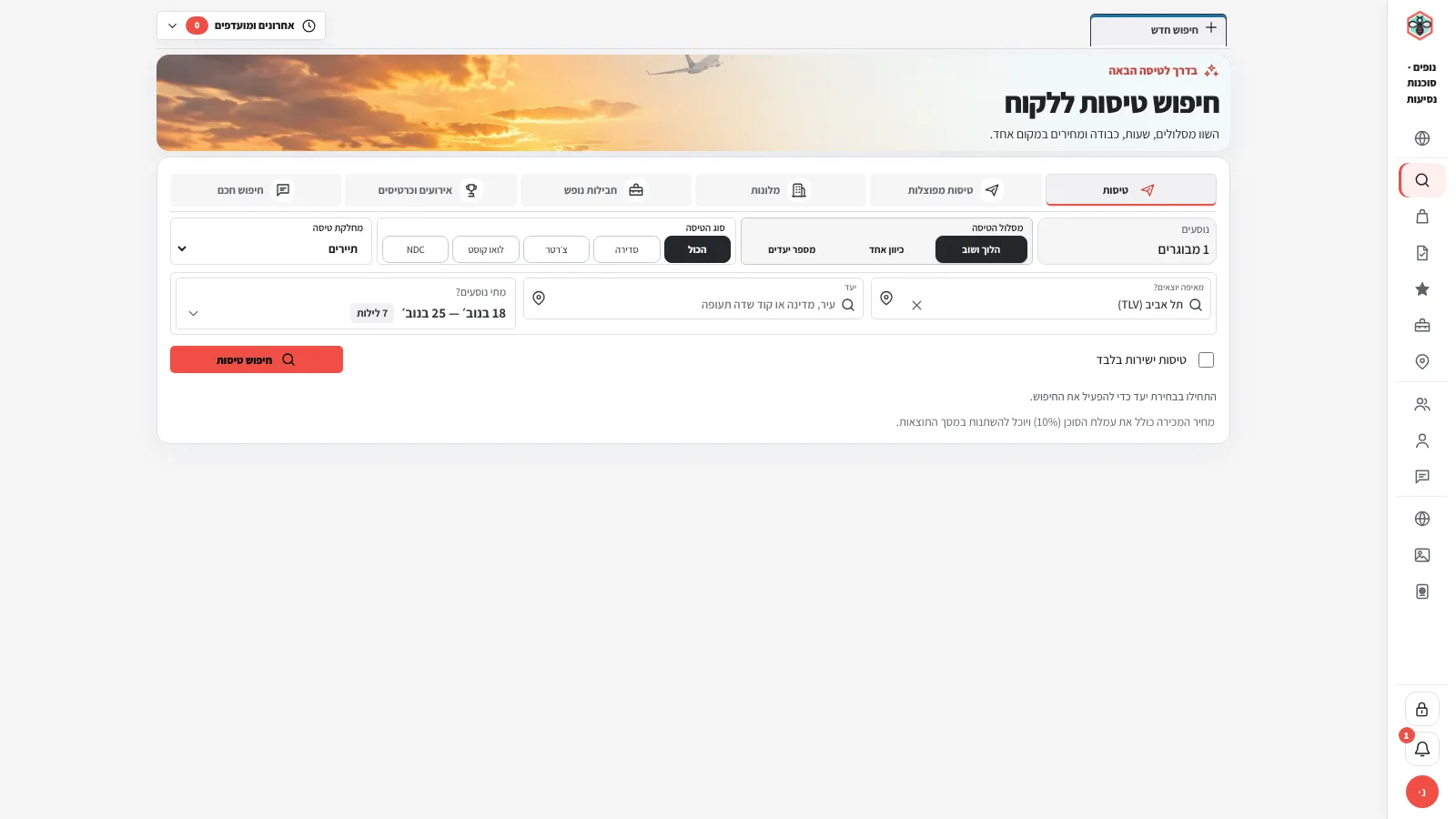The height and width of the screenshot is (819, 1456).
Task: Select הלוך ושוב round-trip option
Action: coord(981,249)
